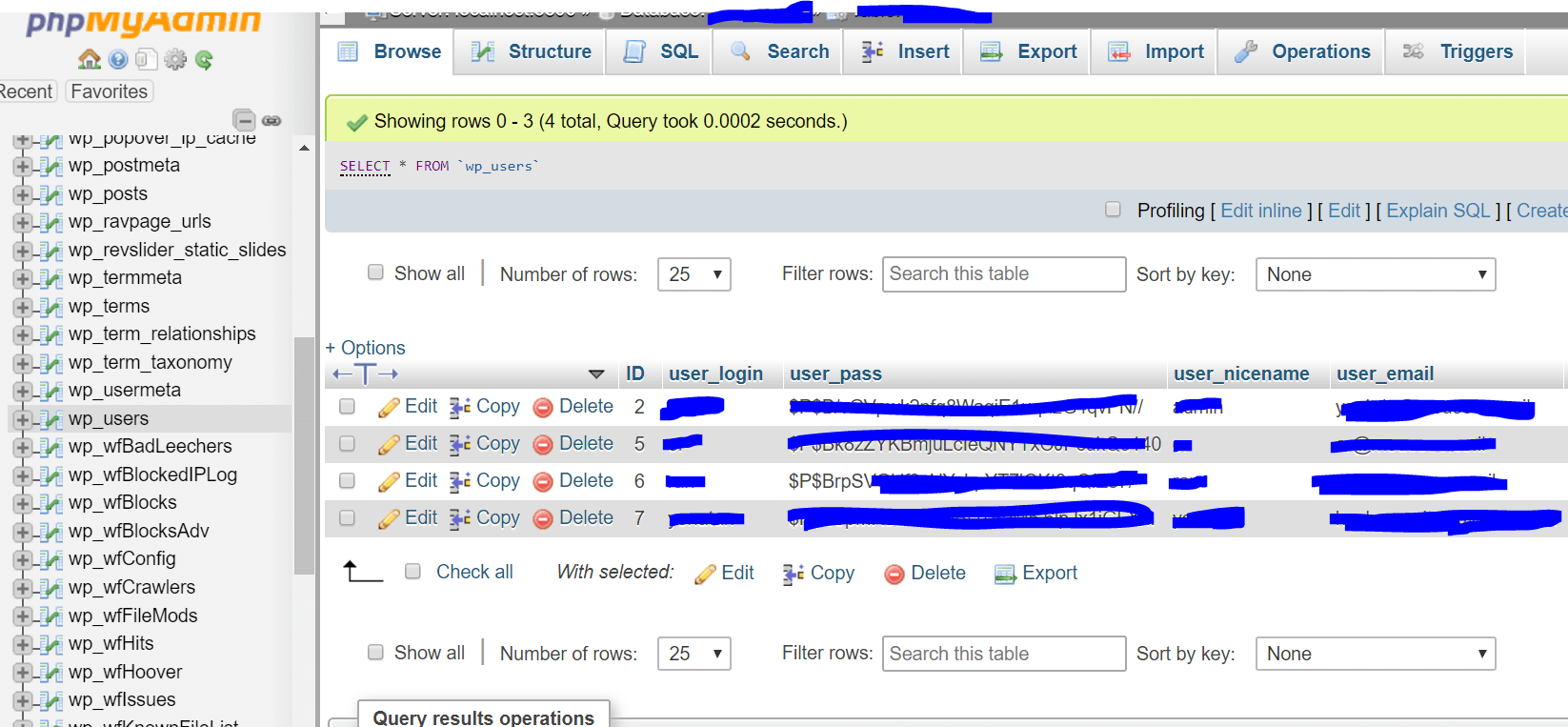Click the red Delete icon for row ID 6
1568x727 pixels.
[543, 482]
